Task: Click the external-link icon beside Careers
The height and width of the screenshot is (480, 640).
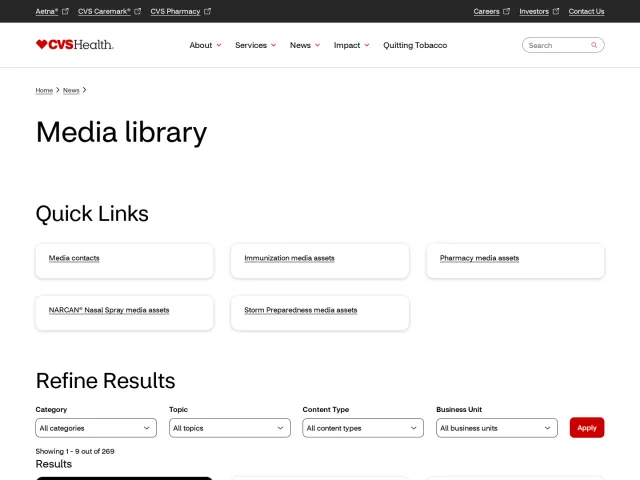Action: click(x=507, y=11)
